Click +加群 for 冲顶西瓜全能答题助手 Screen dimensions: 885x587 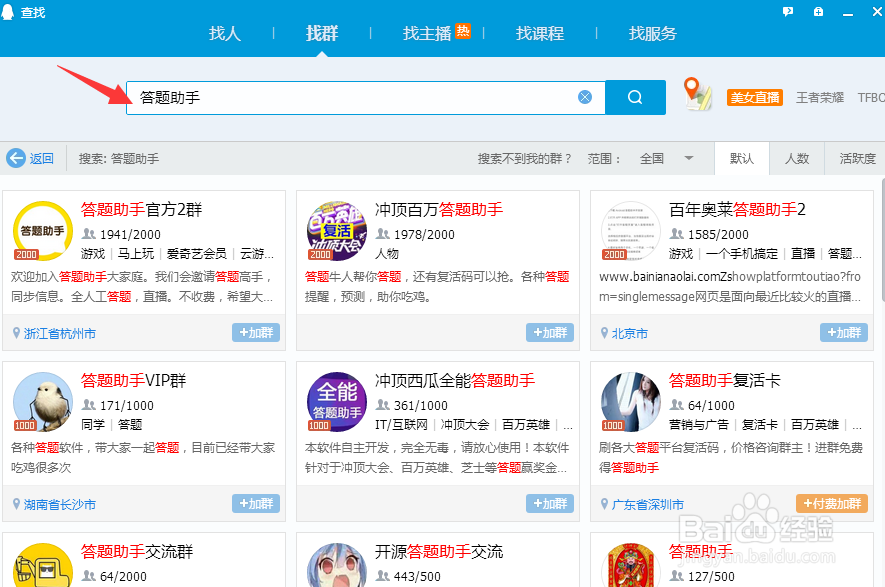[550, 503]
